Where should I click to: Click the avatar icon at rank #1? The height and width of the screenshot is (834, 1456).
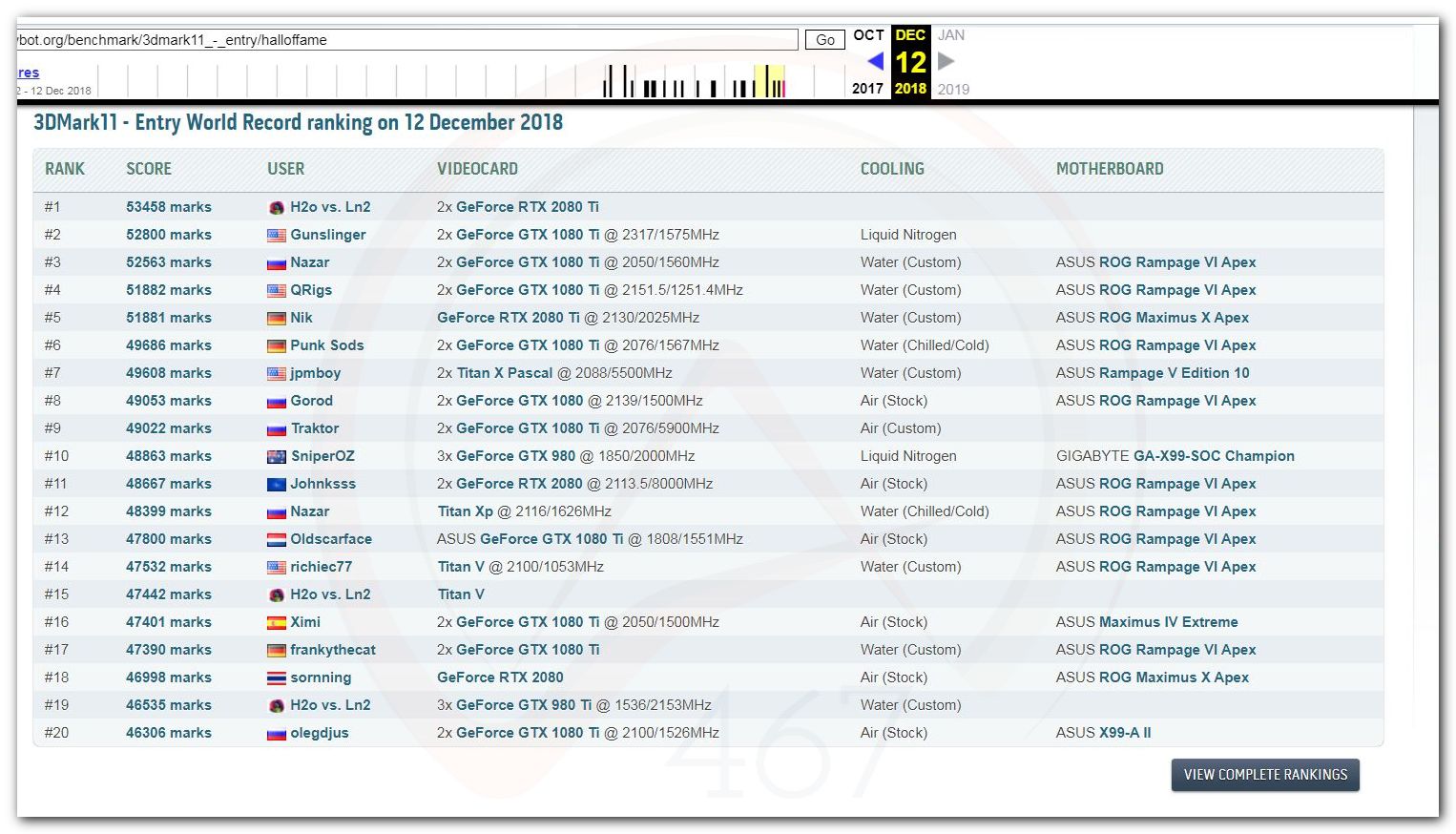[277, 208]
